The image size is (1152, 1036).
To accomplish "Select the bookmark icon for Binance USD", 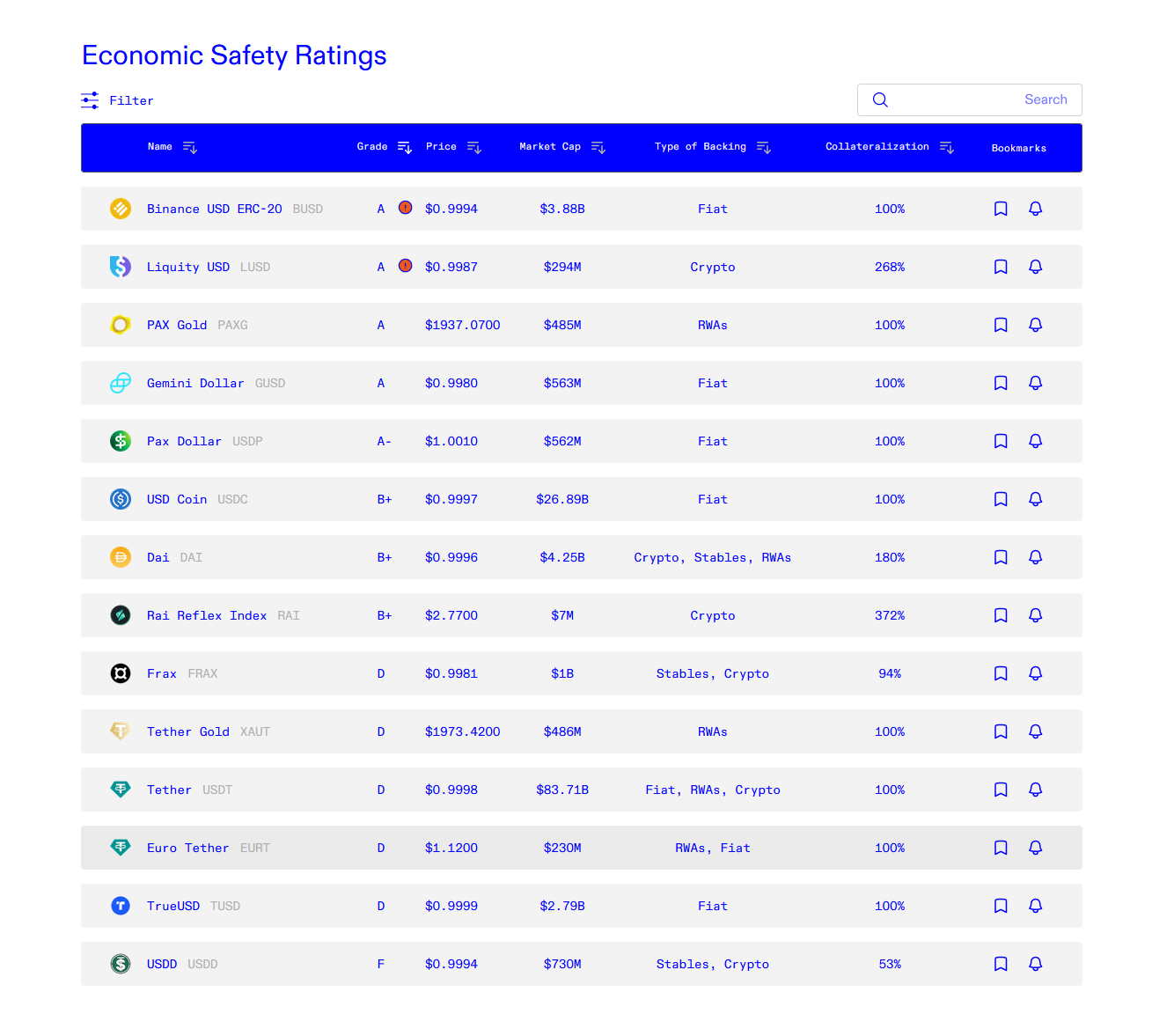I will click(1000, 209).
